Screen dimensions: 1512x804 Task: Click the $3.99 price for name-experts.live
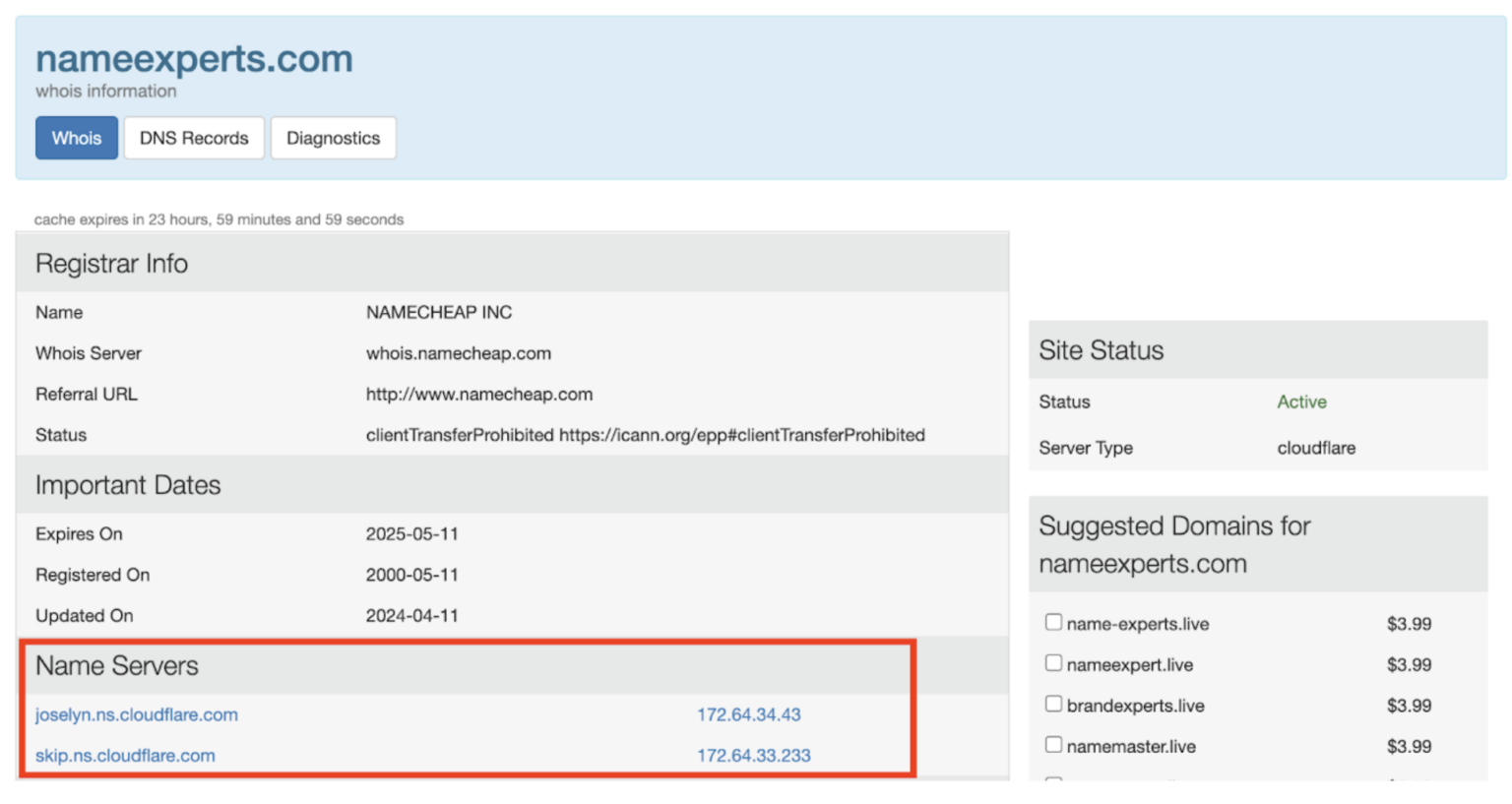click(1409, 624)
